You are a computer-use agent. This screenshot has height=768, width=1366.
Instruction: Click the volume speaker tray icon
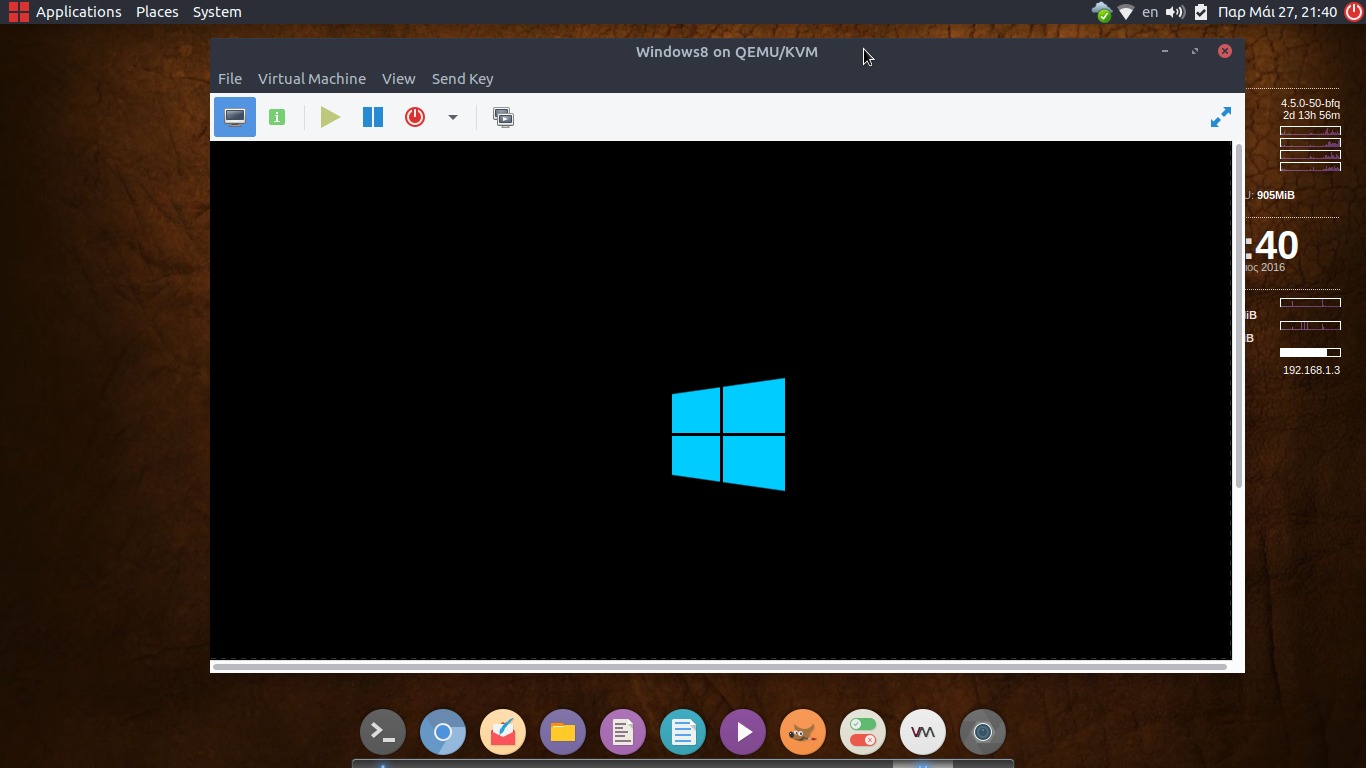[x=1175, y=12]
